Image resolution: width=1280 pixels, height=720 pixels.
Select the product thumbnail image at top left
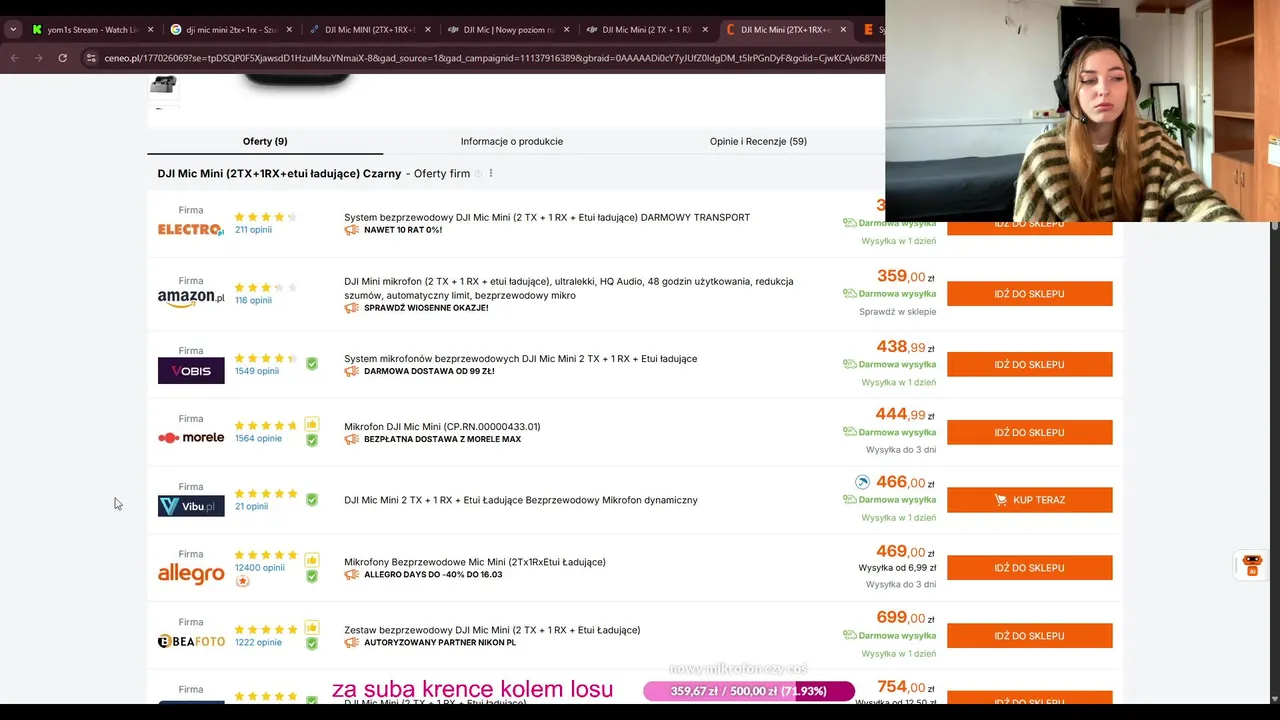(163, 85)
